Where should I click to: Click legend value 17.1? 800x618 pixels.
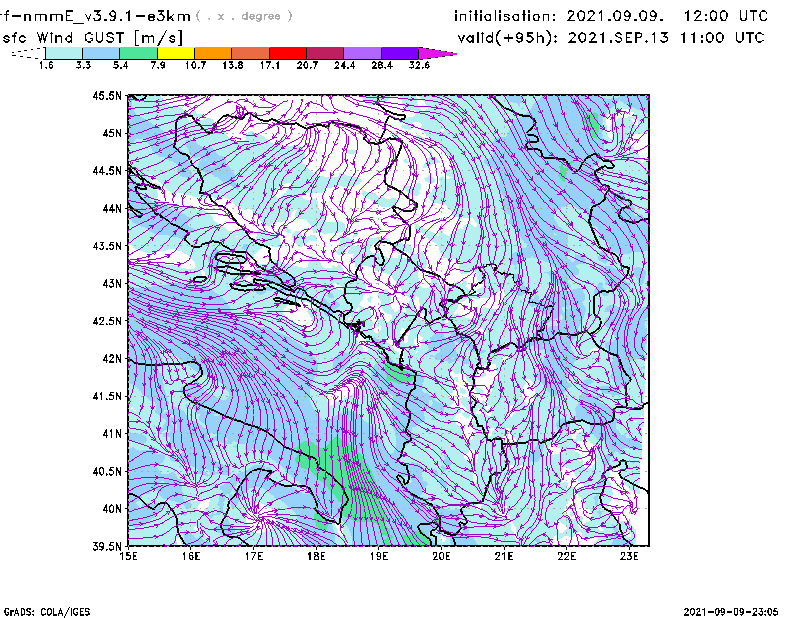(x=269, y=65)
